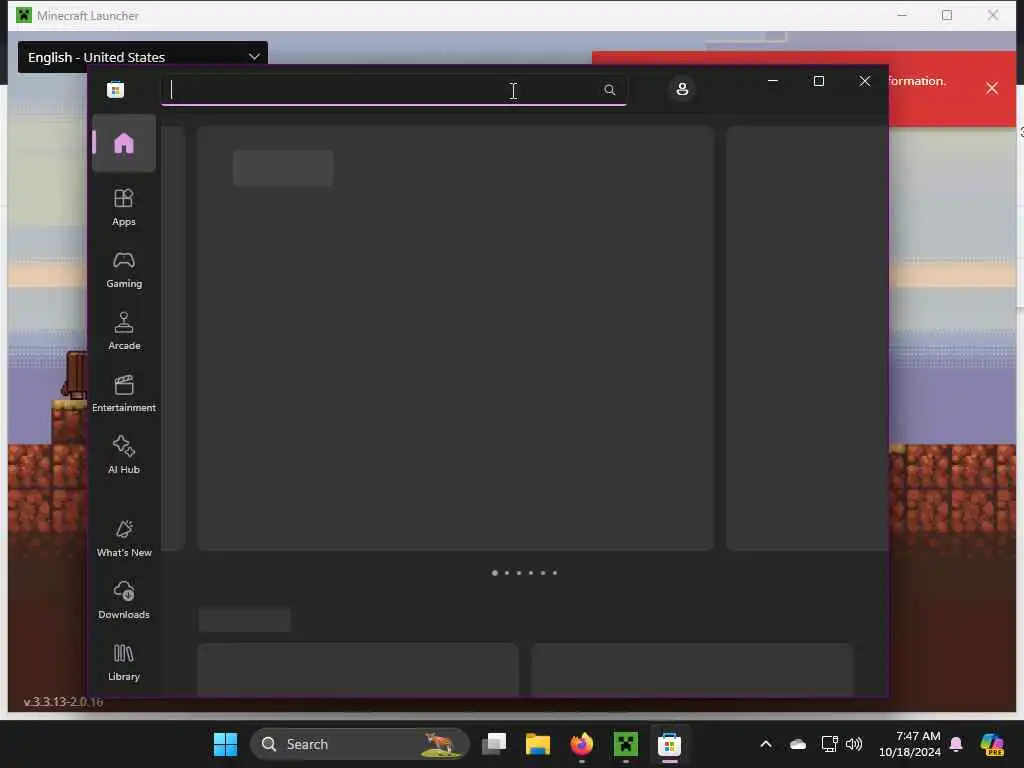Click the Microsoft Store taskbar icon
This screenshot has height=768, width=1024.
pos(669,744)
